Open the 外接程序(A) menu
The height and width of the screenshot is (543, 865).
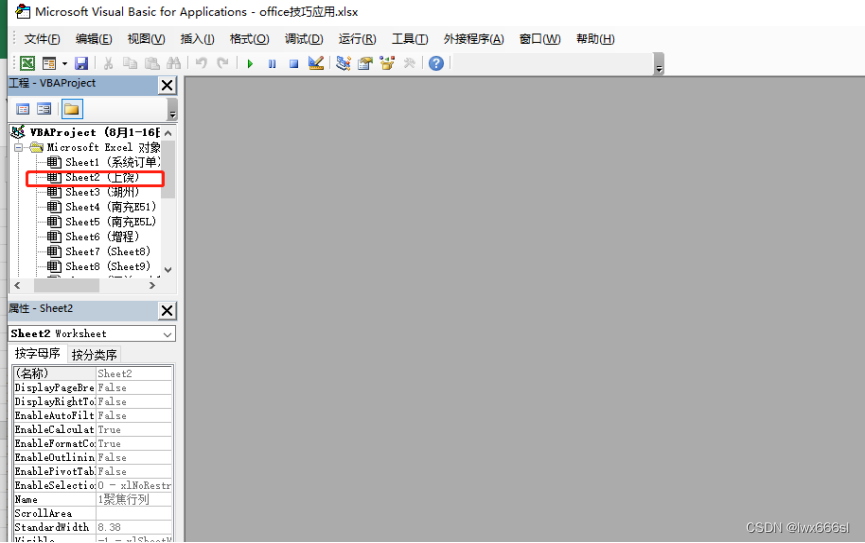[x=474, y=39]
